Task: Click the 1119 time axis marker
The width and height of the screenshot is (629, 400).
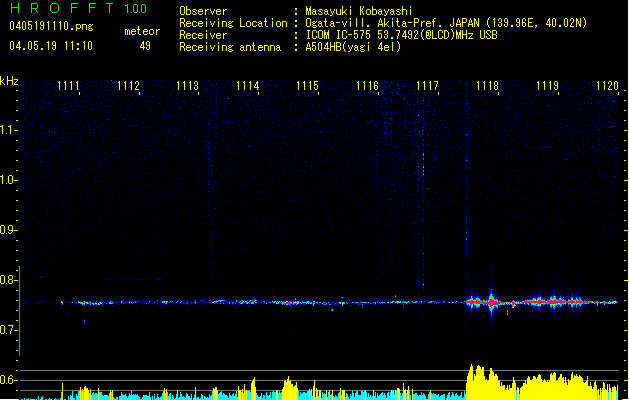Action: pyautogui.click(x=548, y=86)
